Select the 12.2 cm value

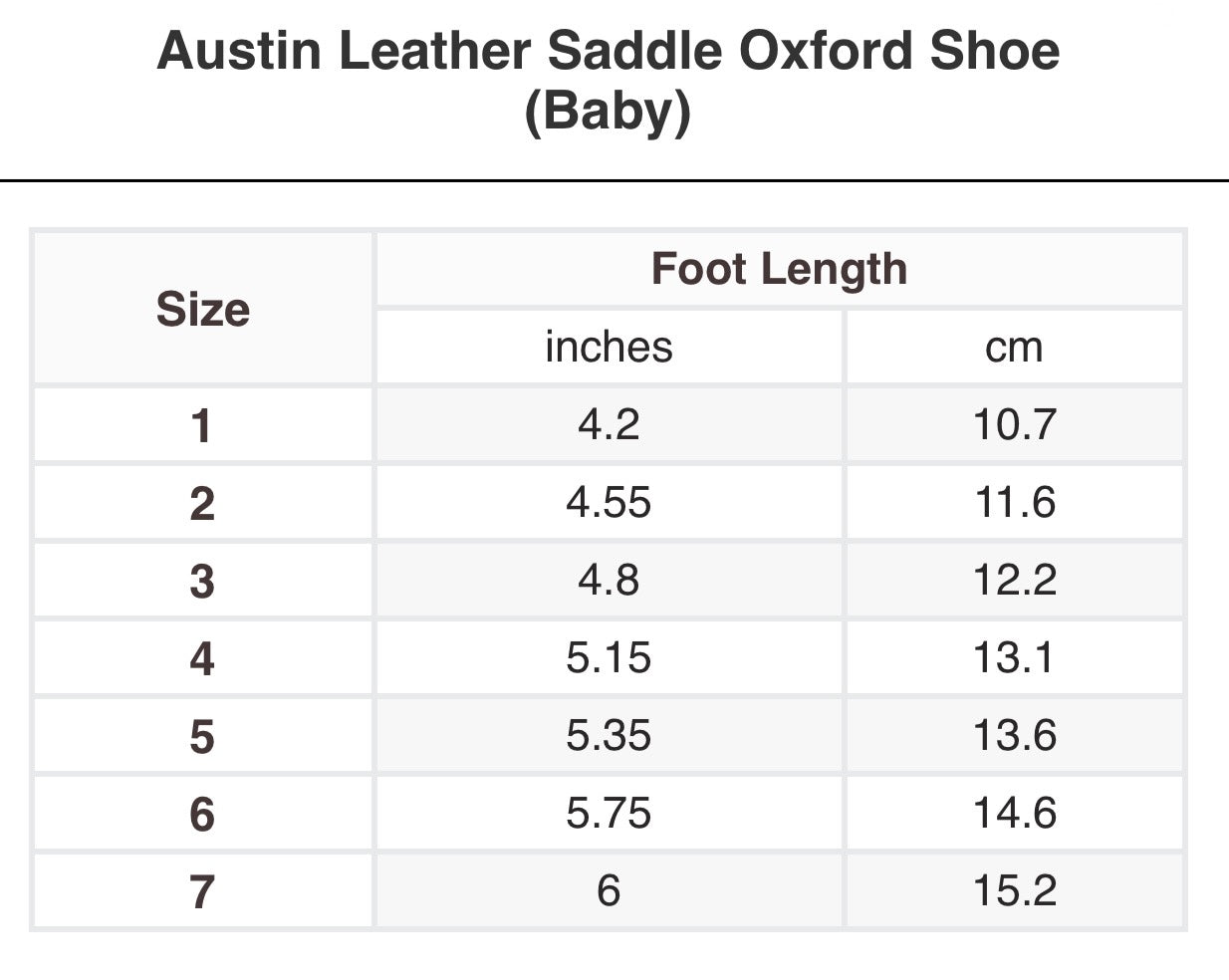pyautogui.click(x=1014, y=580)
